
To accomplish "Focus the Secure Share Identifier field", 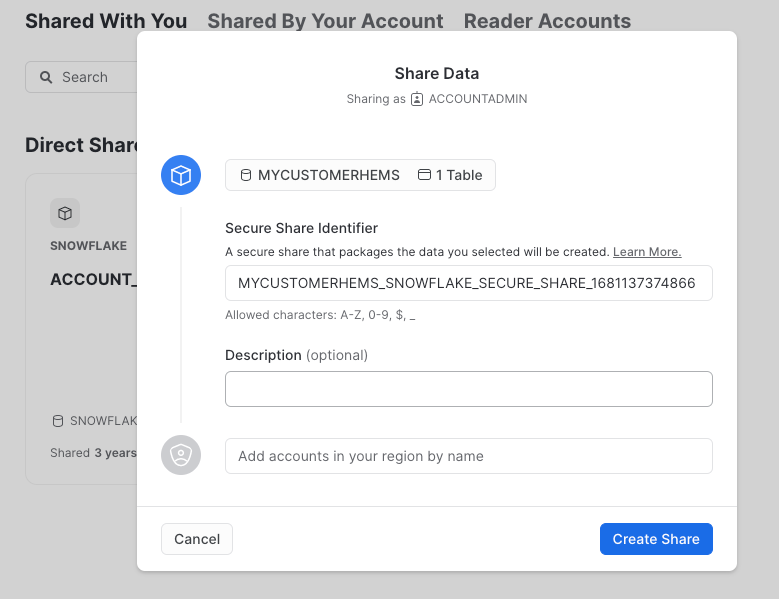I will 468,283.
